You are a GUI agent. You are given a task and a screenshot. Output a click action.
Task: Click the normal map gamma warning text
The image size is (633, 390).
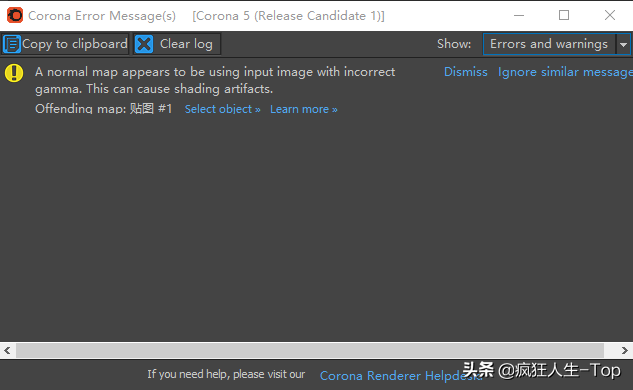[x=215, y=80]
